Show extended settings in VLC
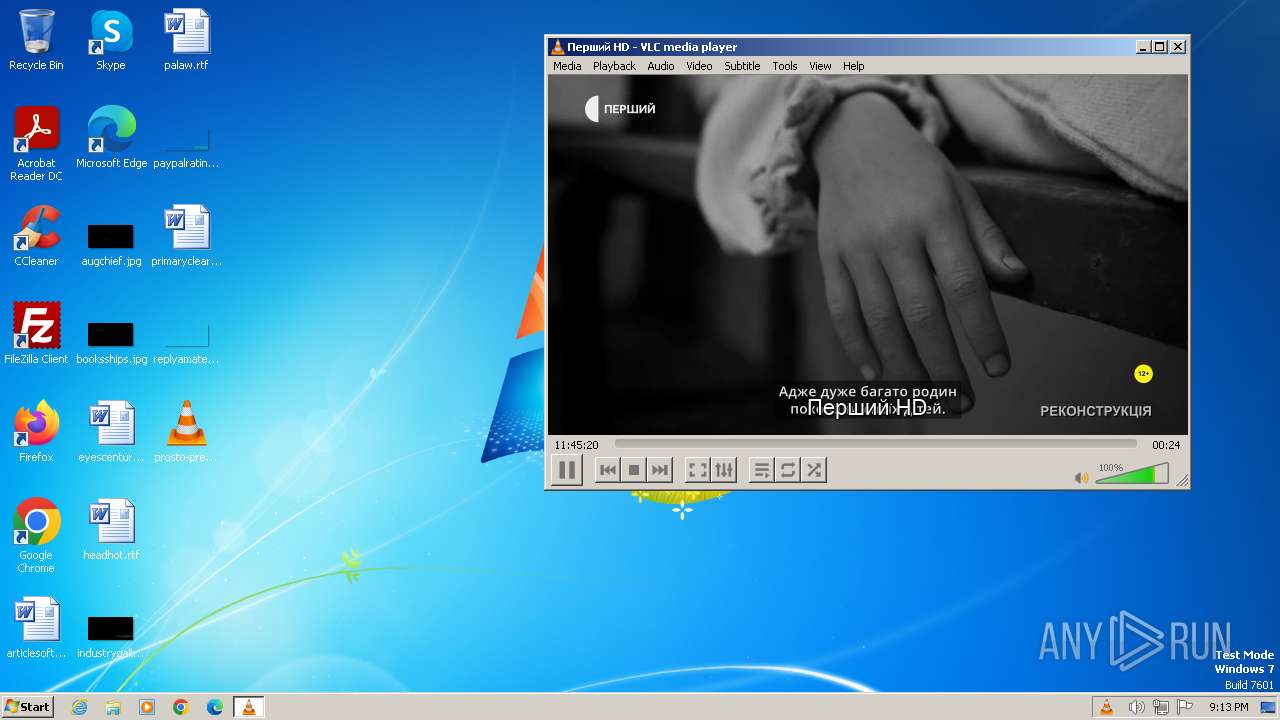 click(x=724, y=470)
